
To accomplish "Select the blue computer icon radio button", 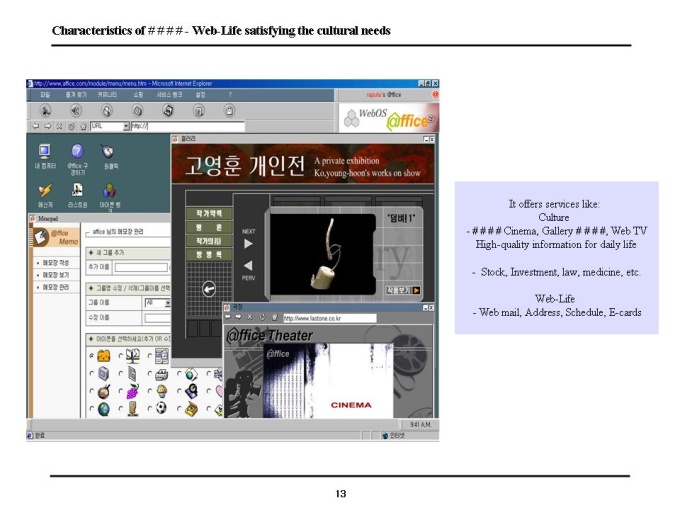I will click(x=92, y=373).
